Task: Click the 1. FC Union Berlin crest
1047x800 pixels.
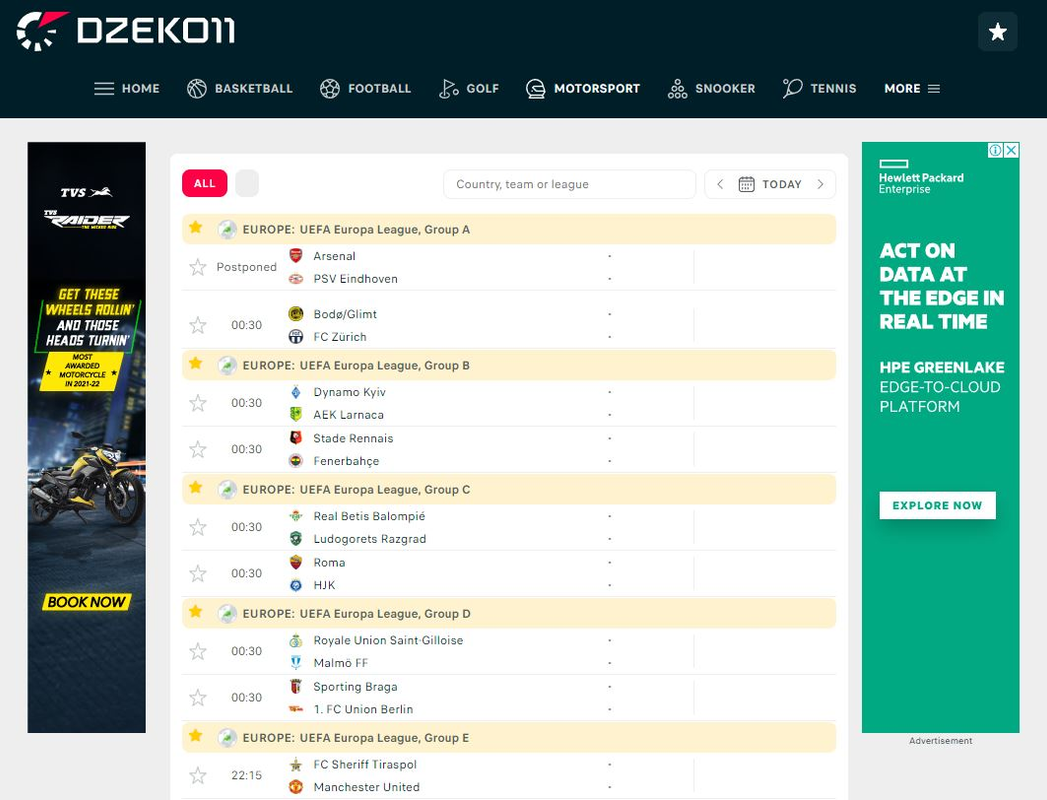Action: click(296, 709)
